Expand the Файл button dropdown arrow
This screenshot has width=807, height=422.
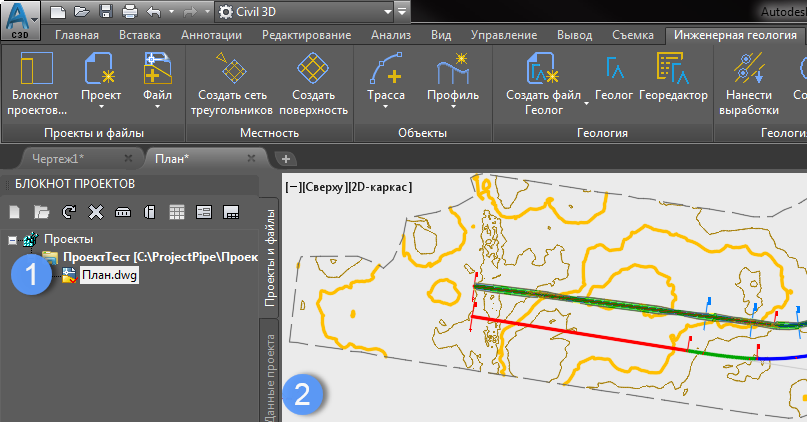(157, 107)
